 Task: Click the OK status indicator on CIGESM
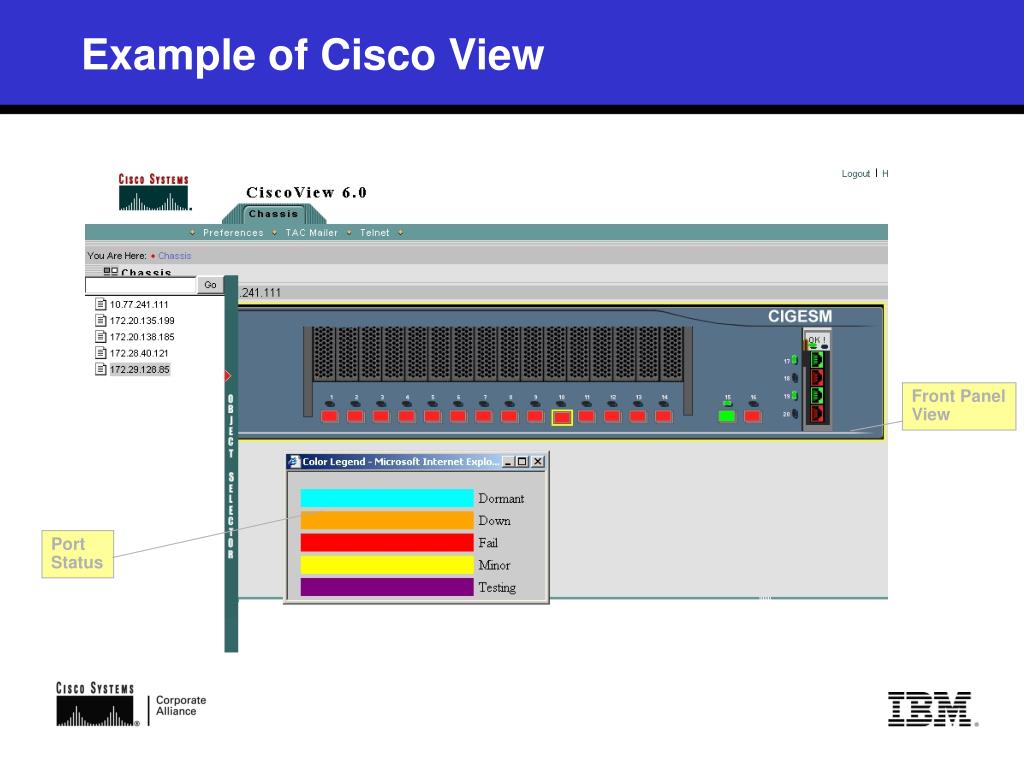click(x=817, y=340)
